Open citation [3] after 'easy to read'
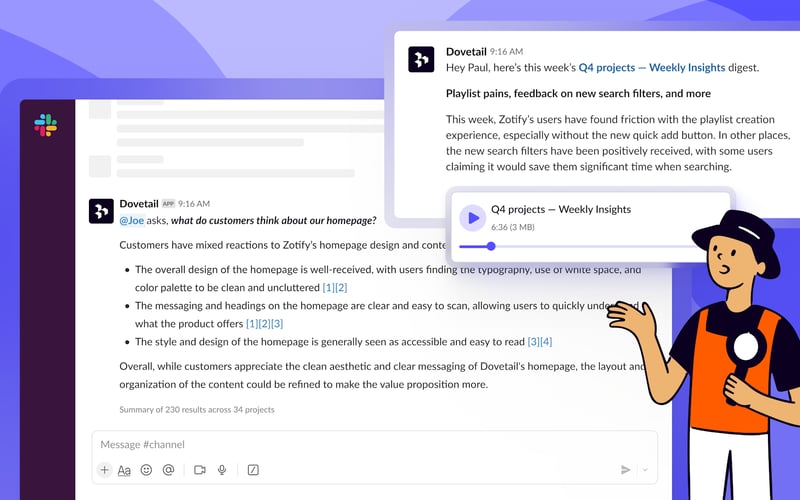Screen dimensions: 800x500 pyautogui.click(x=533, y=342)
